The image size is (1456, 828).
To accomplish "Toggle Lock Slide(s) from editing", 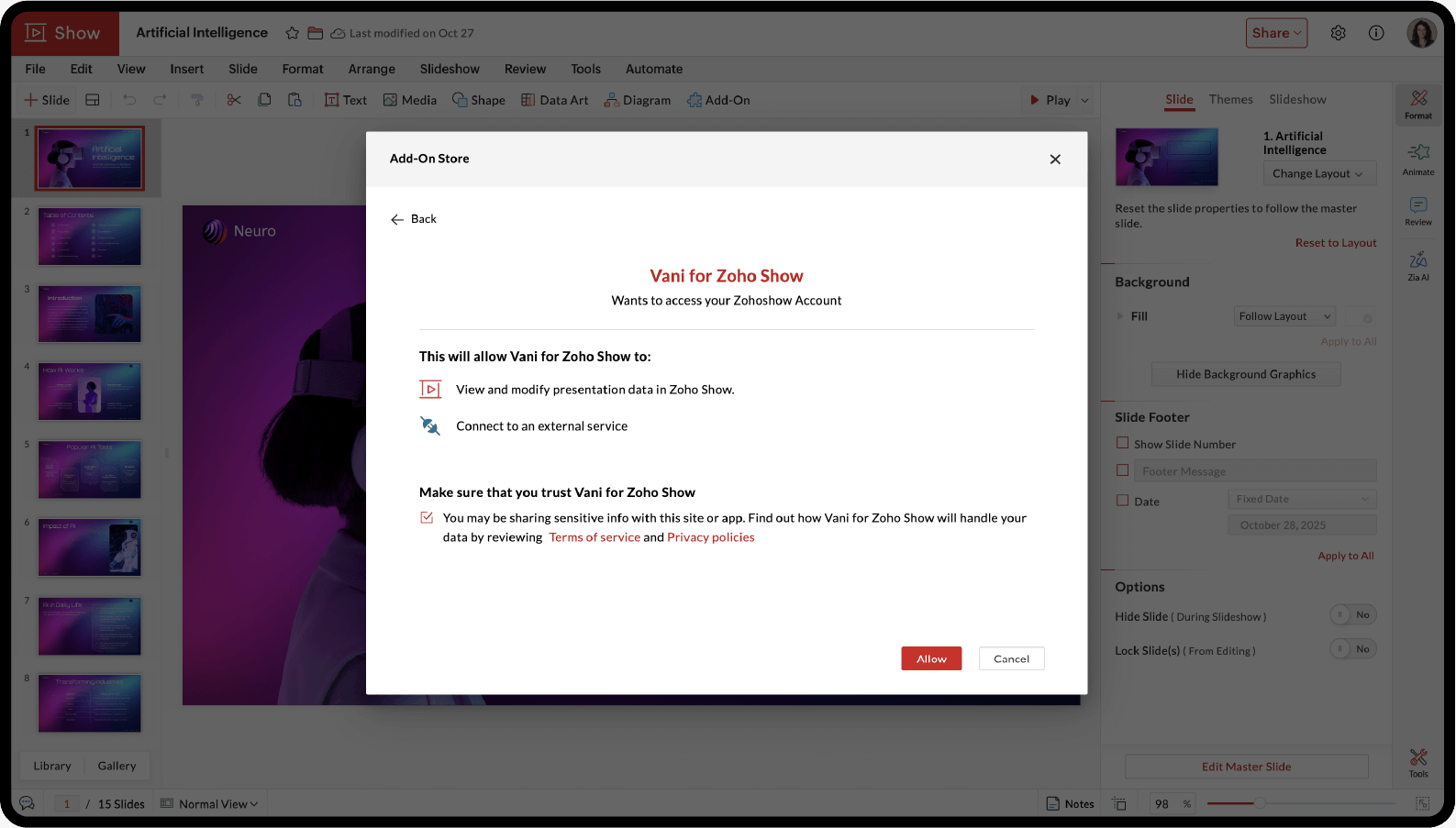I will point(1353,649).
